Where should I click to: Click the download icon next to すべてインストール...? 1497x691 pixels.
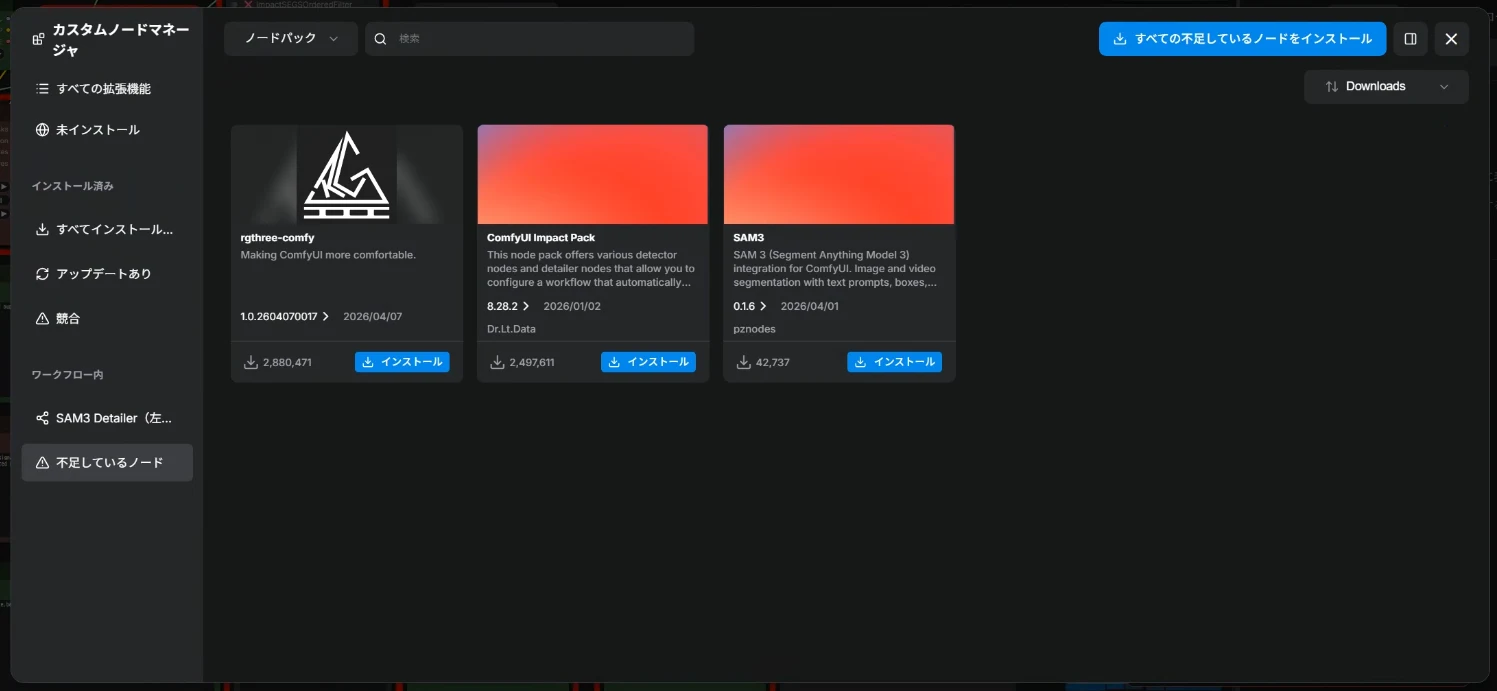(x=42, y=229)
